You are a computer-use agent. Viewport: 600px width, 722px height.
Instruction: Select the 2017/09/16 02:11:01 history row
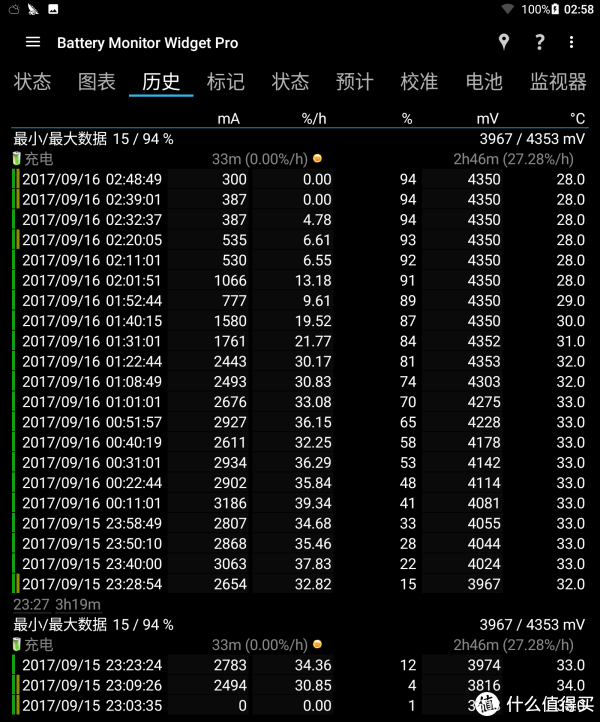(x=299, y=260)
